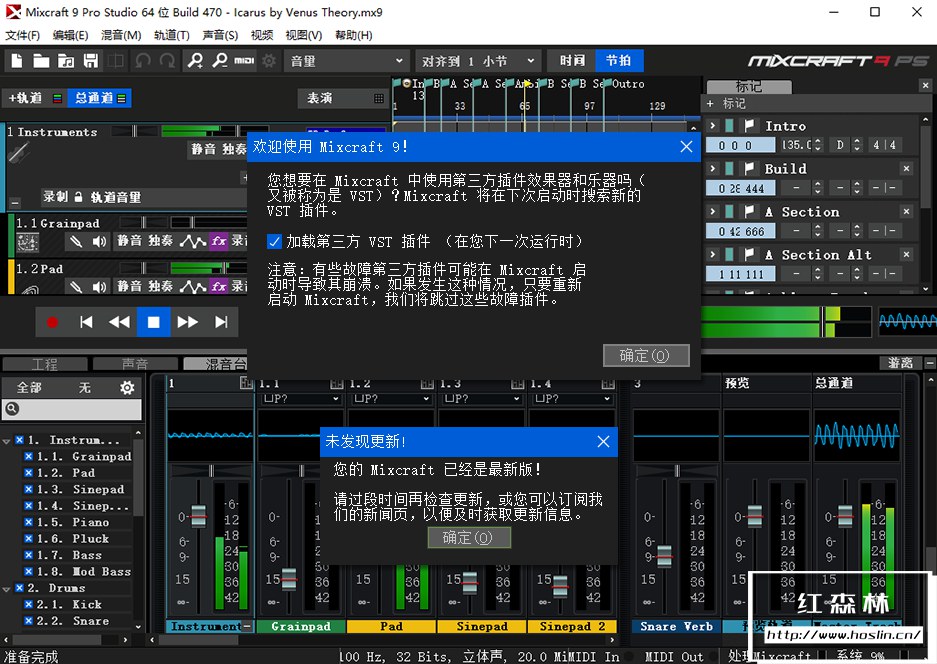Open the output dropdown of mixer channel 1.1
The width and height of the screenshot is (937, 664).
pyautogui.click(x=301, y=399)
